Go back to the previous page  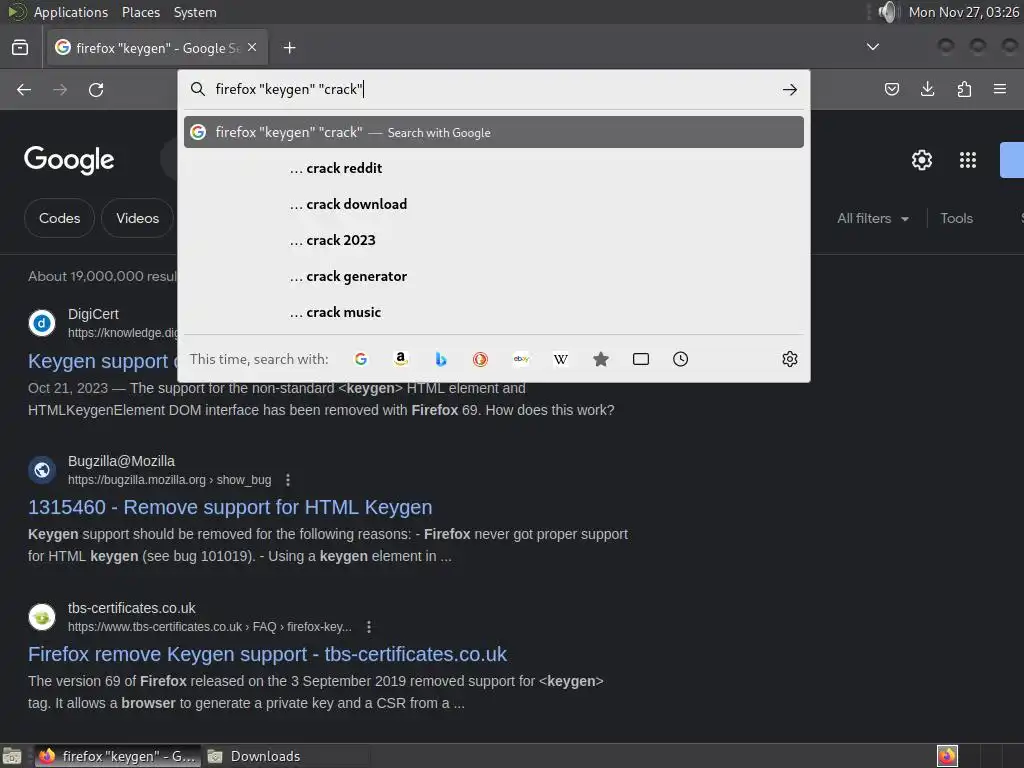point(24,89)
